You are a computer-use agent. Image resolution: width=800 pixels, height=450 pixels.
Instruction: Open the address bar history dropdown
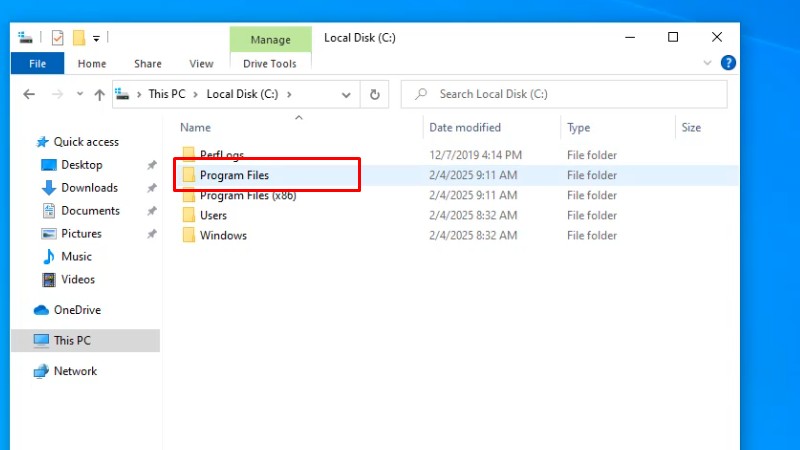[x=346, y=94]
